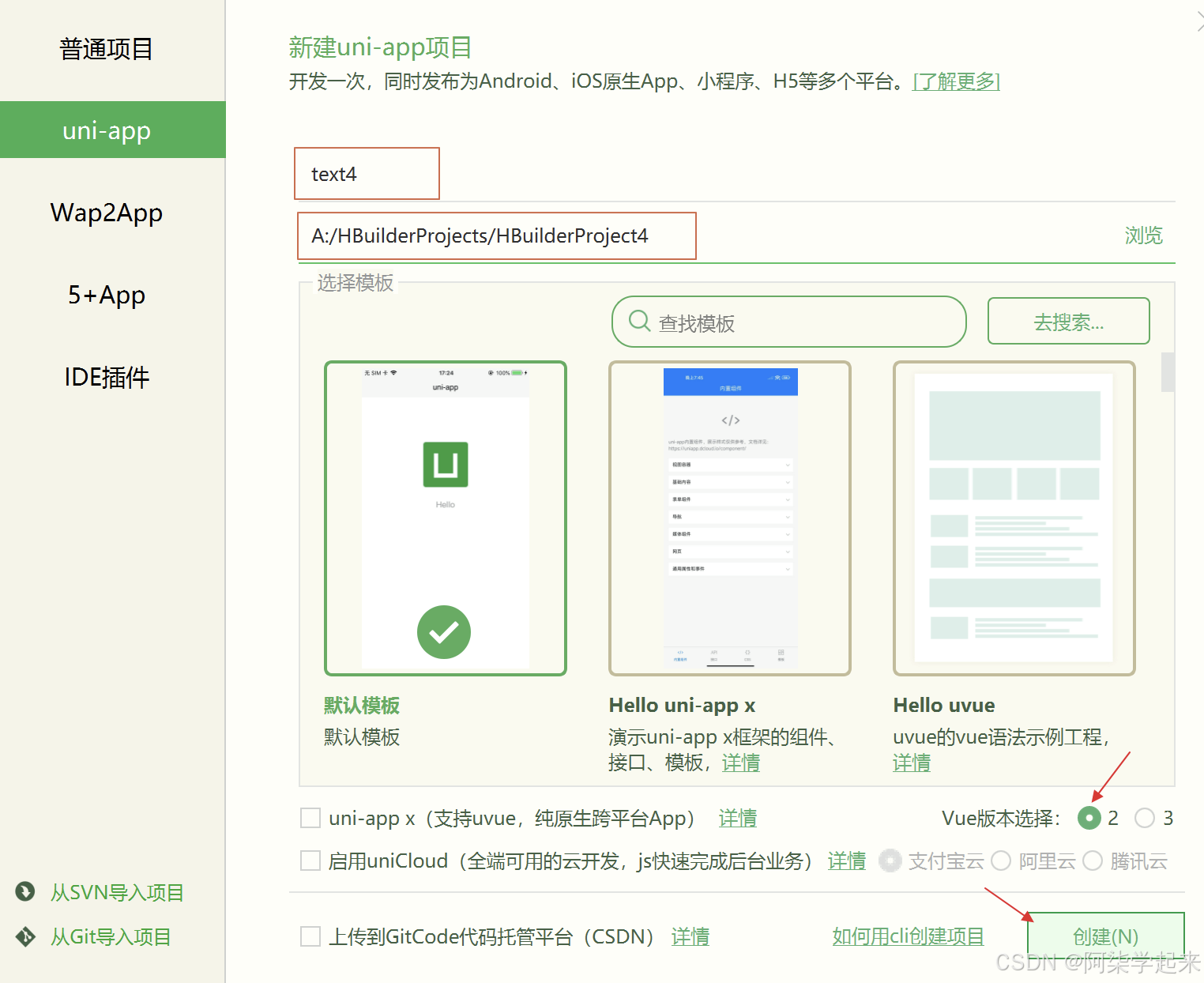Enable the uniCloud checkbox

pyautogui.click(x=310, y=861)
